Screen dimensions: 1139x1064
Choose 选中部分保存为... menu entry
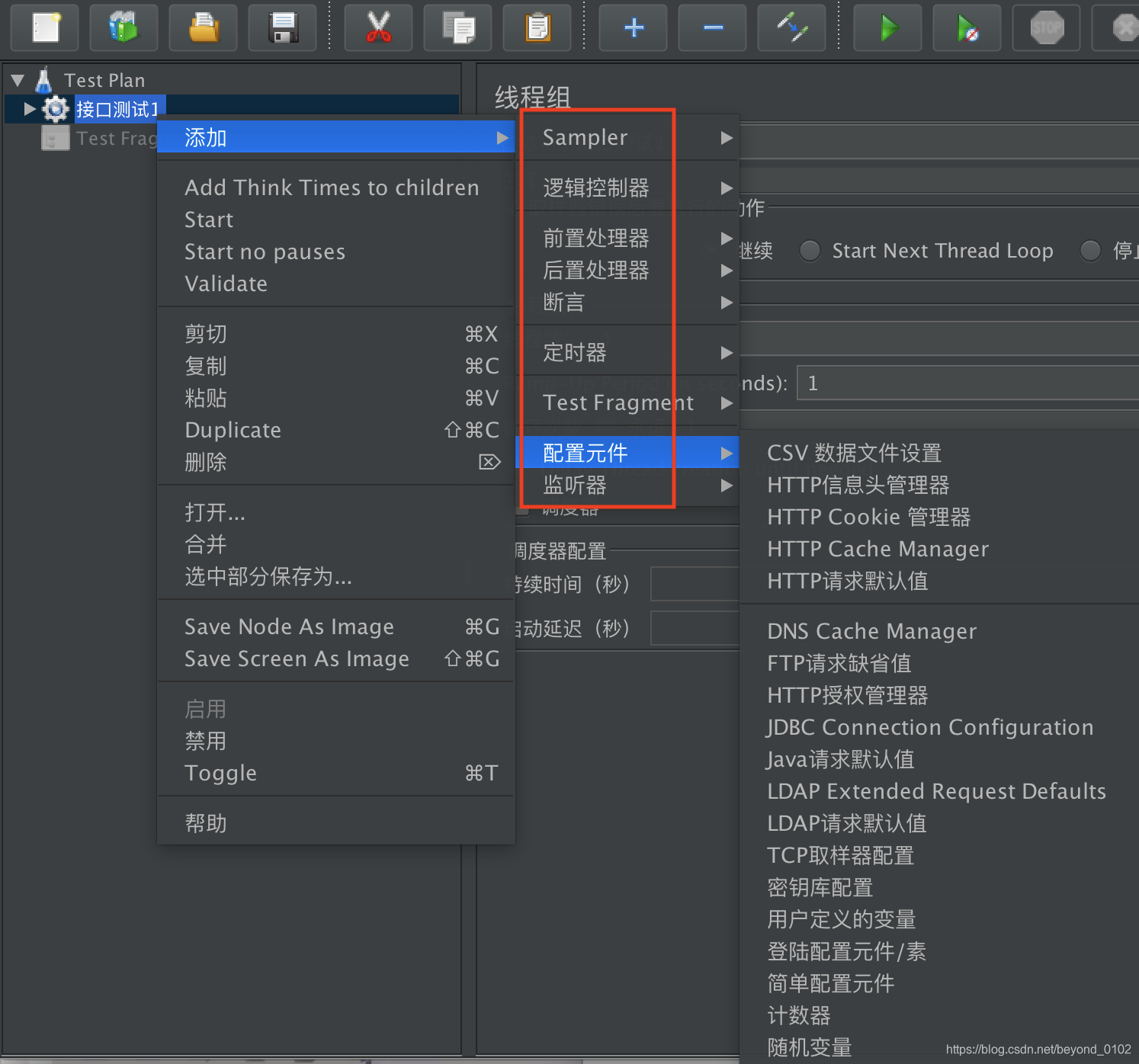(x=335, y=577)
